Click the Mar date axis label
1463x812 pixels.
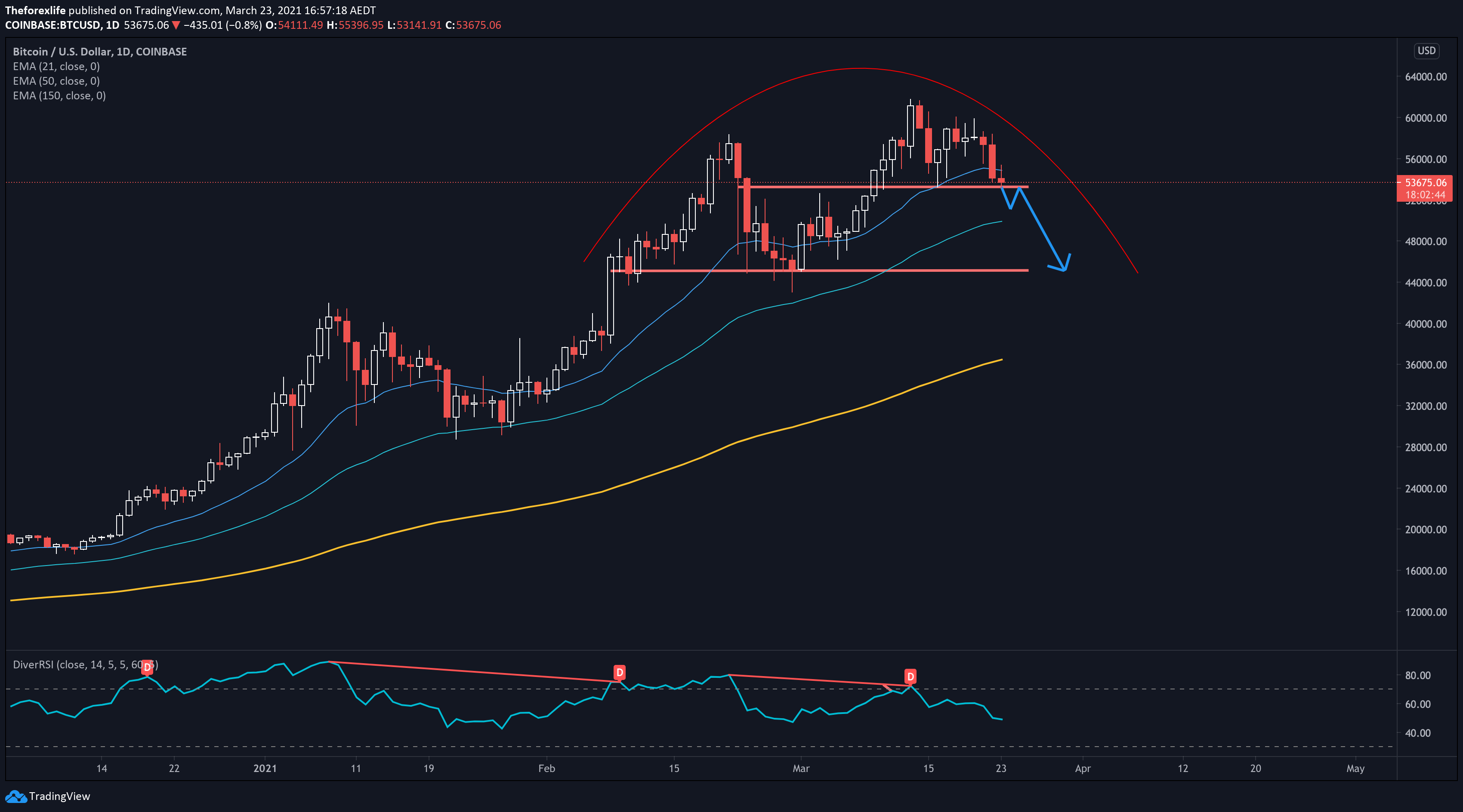click(801, 769)
